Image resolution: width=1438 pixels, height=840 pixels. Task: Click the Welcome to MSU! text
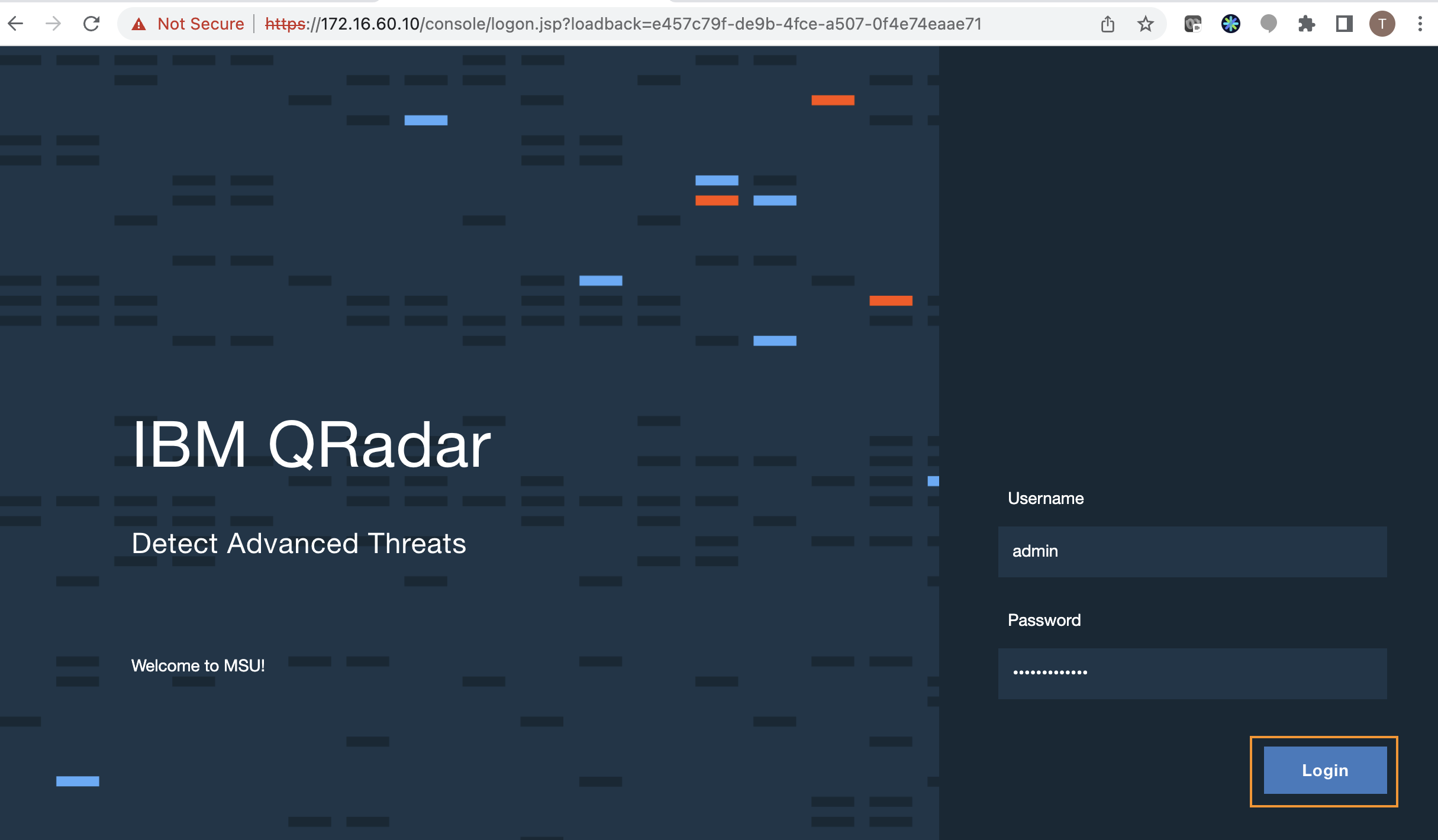198,665
